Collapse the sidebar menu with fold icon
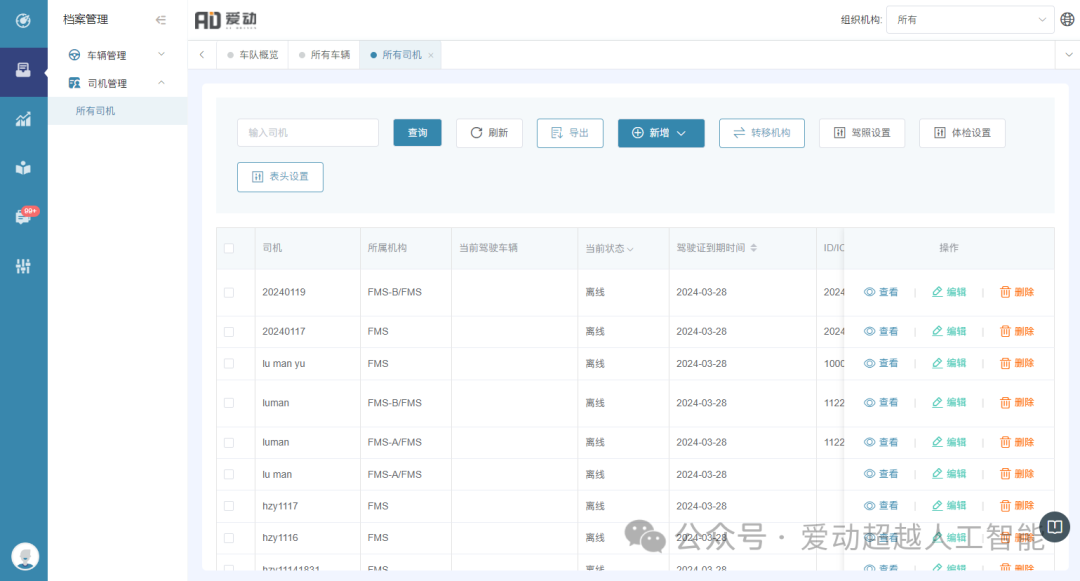This screenshot has height=581, width=1080. tap(161, 20)
